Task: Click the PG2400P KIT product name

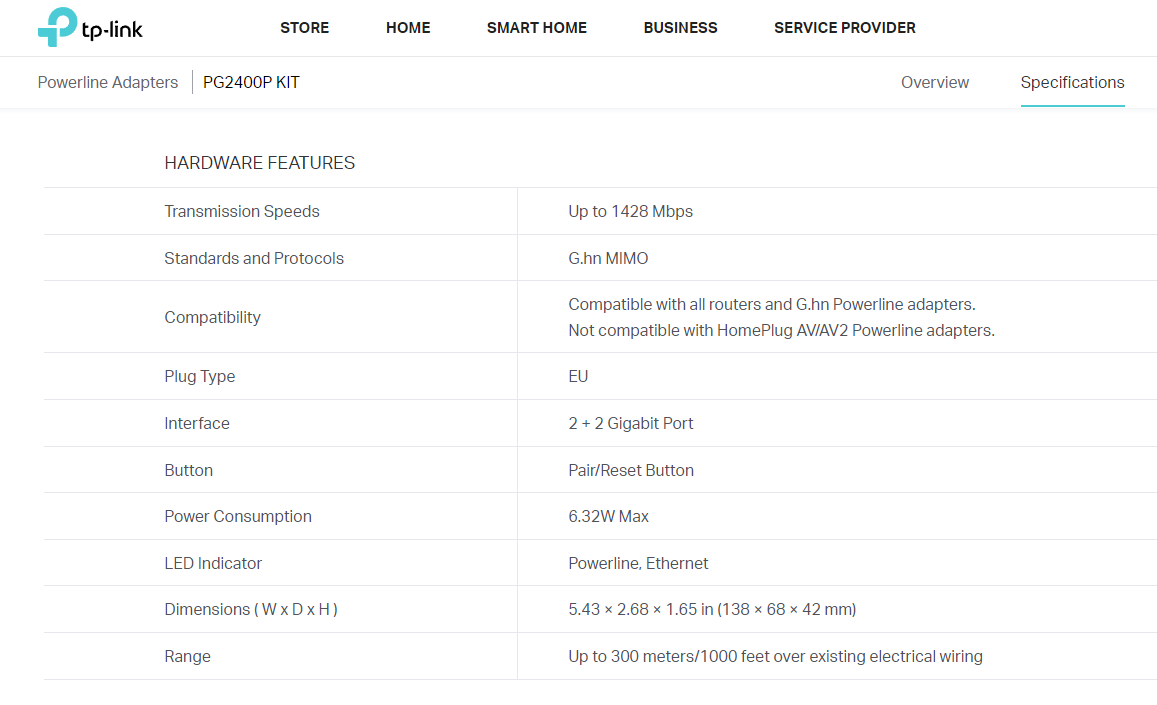Action: [251, 82]
